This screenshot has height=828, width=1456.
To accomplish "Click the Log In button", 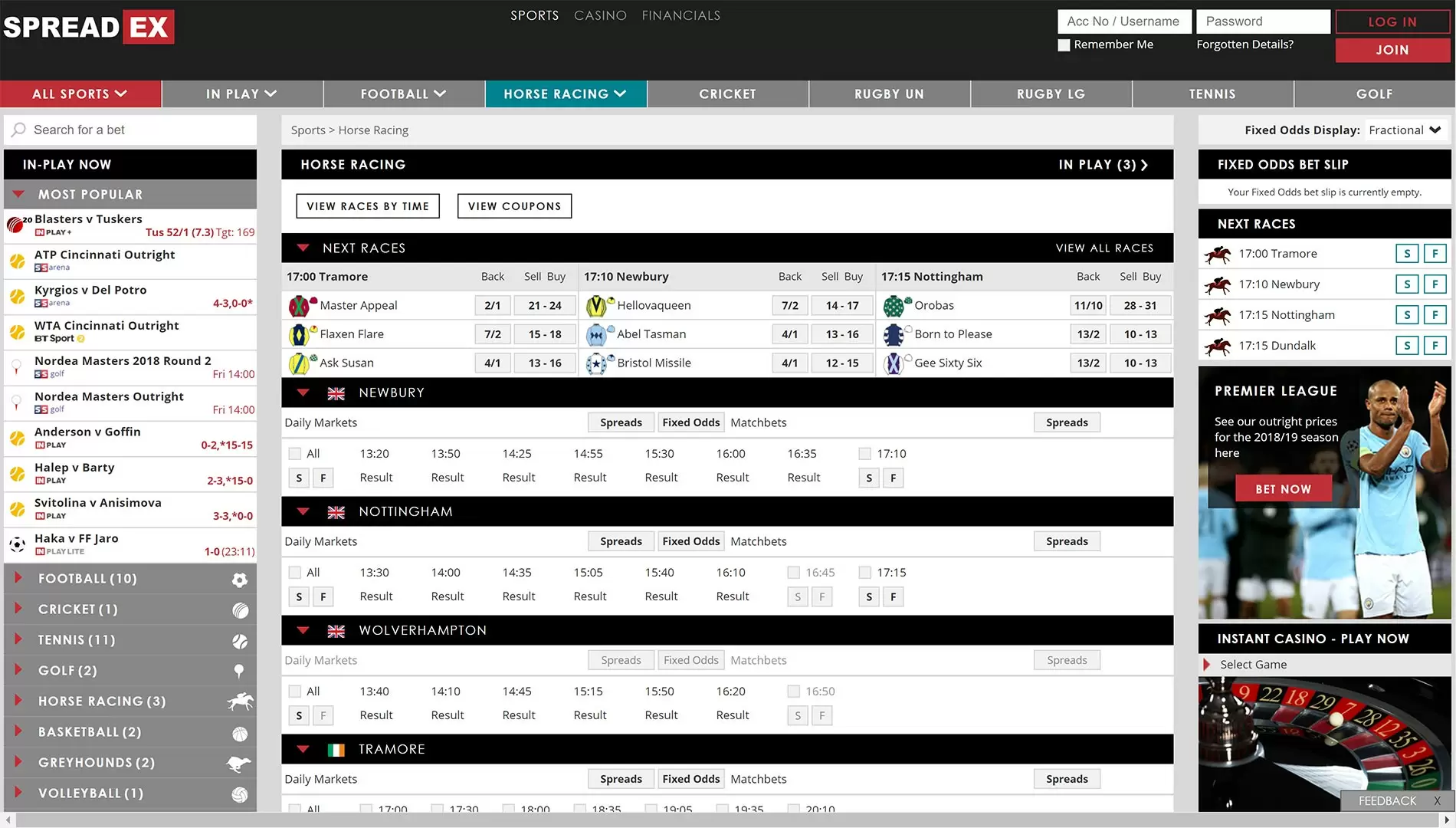I will [x=1392, y=21].
